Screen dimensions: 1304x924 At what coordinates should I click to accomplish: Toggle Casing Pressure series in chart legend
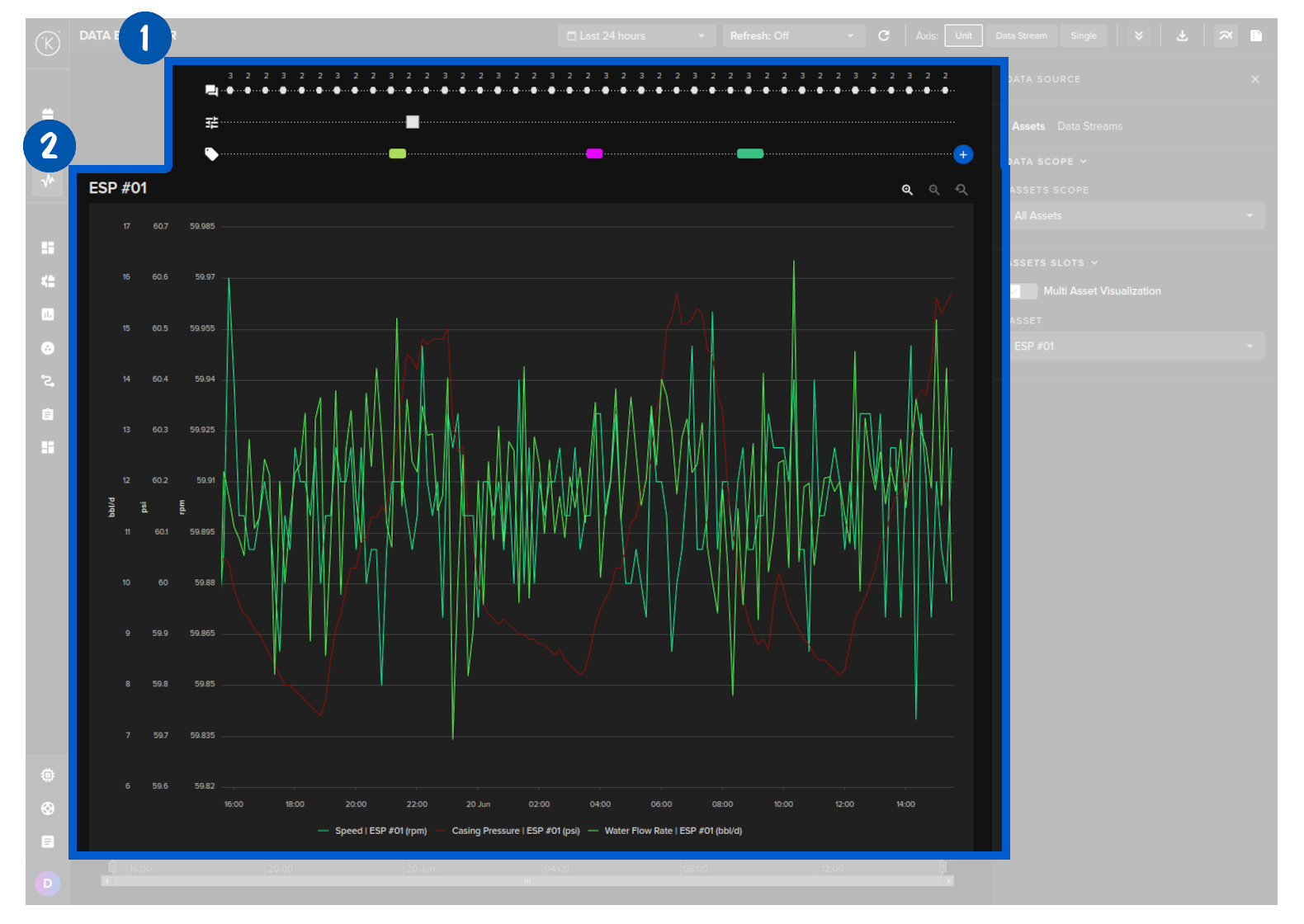coord(515,831)
